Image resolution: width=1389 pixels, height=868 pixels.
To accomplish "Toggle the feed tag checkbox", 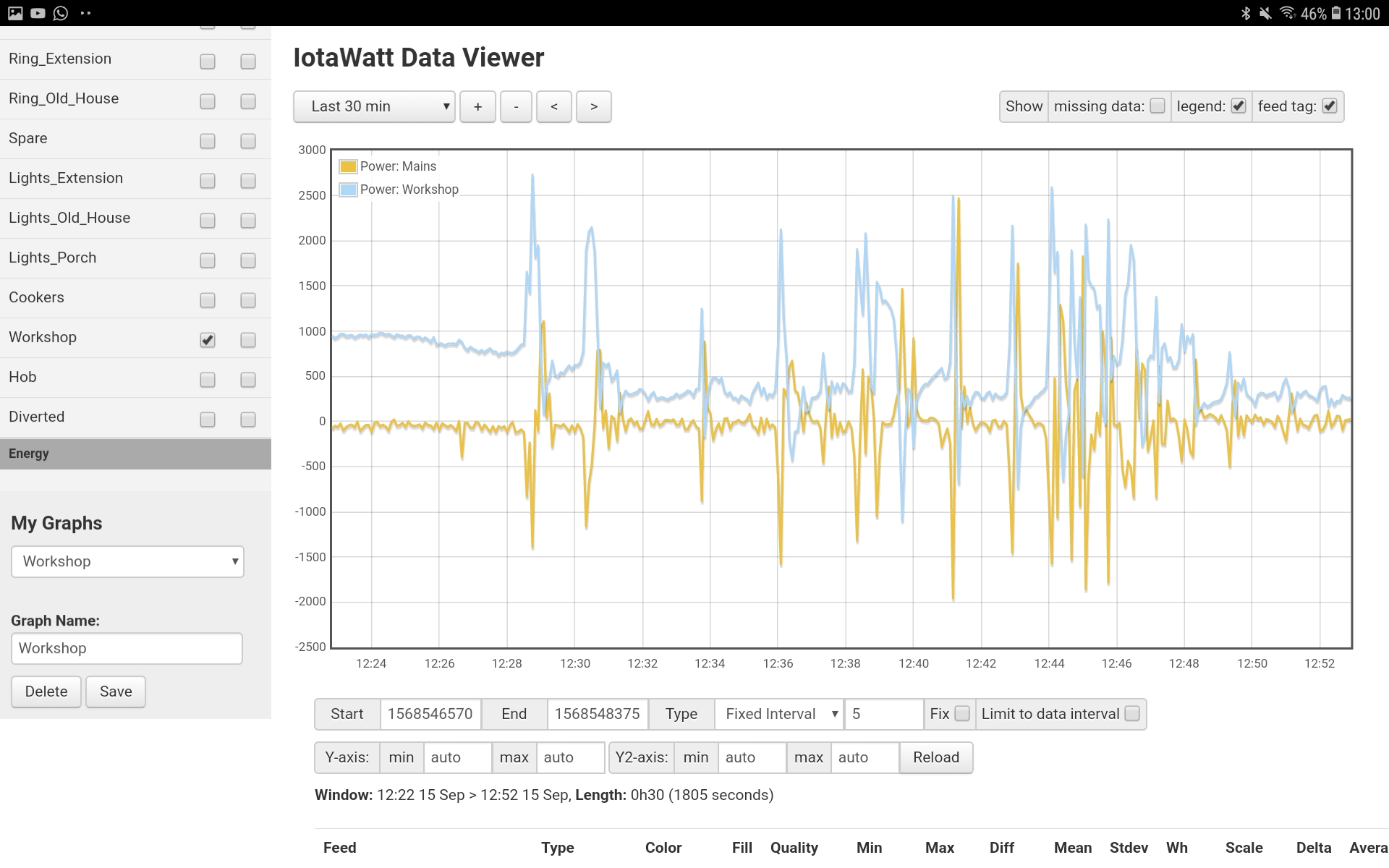I will [x=1330, y=106].
